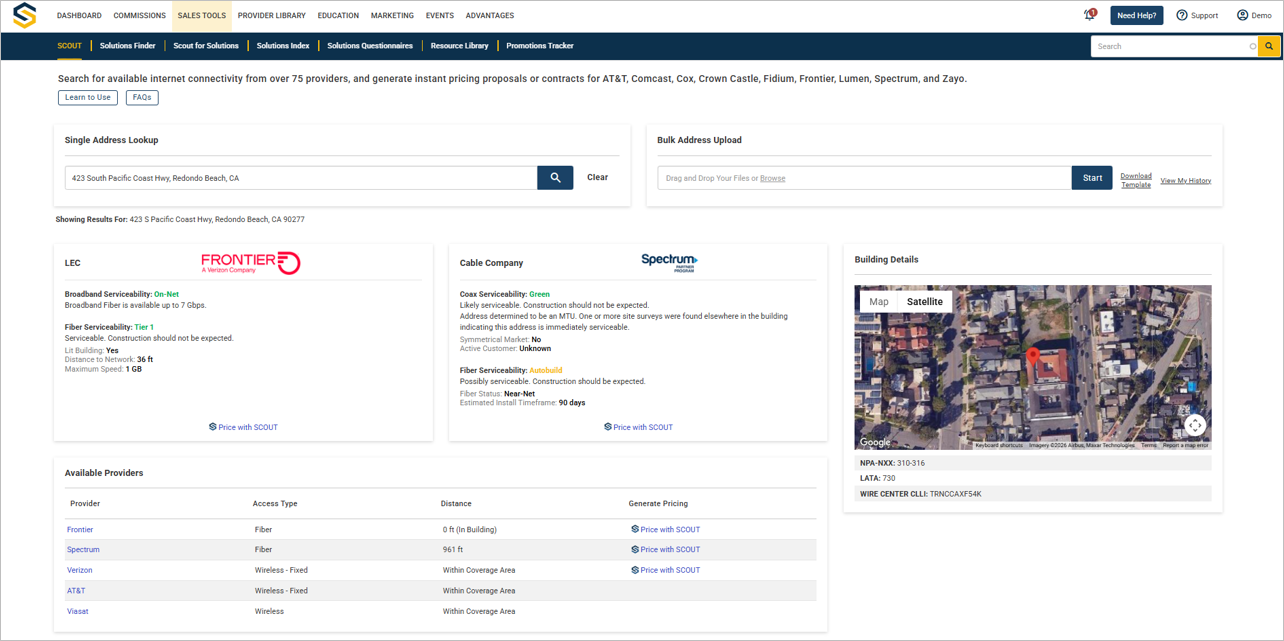1284x641 pixels.
Task: Switch to the Solutions Finder tab
Action: 128,46
